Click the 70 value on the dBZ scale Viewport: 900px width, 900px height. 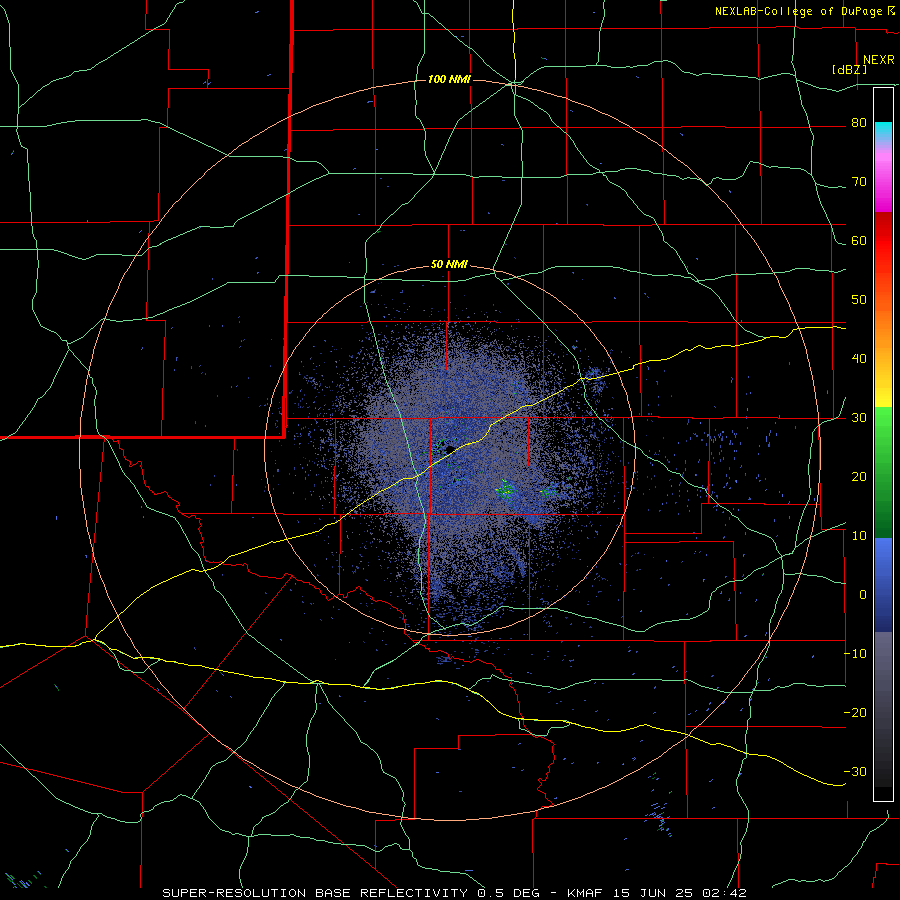[x=859, y=182]
